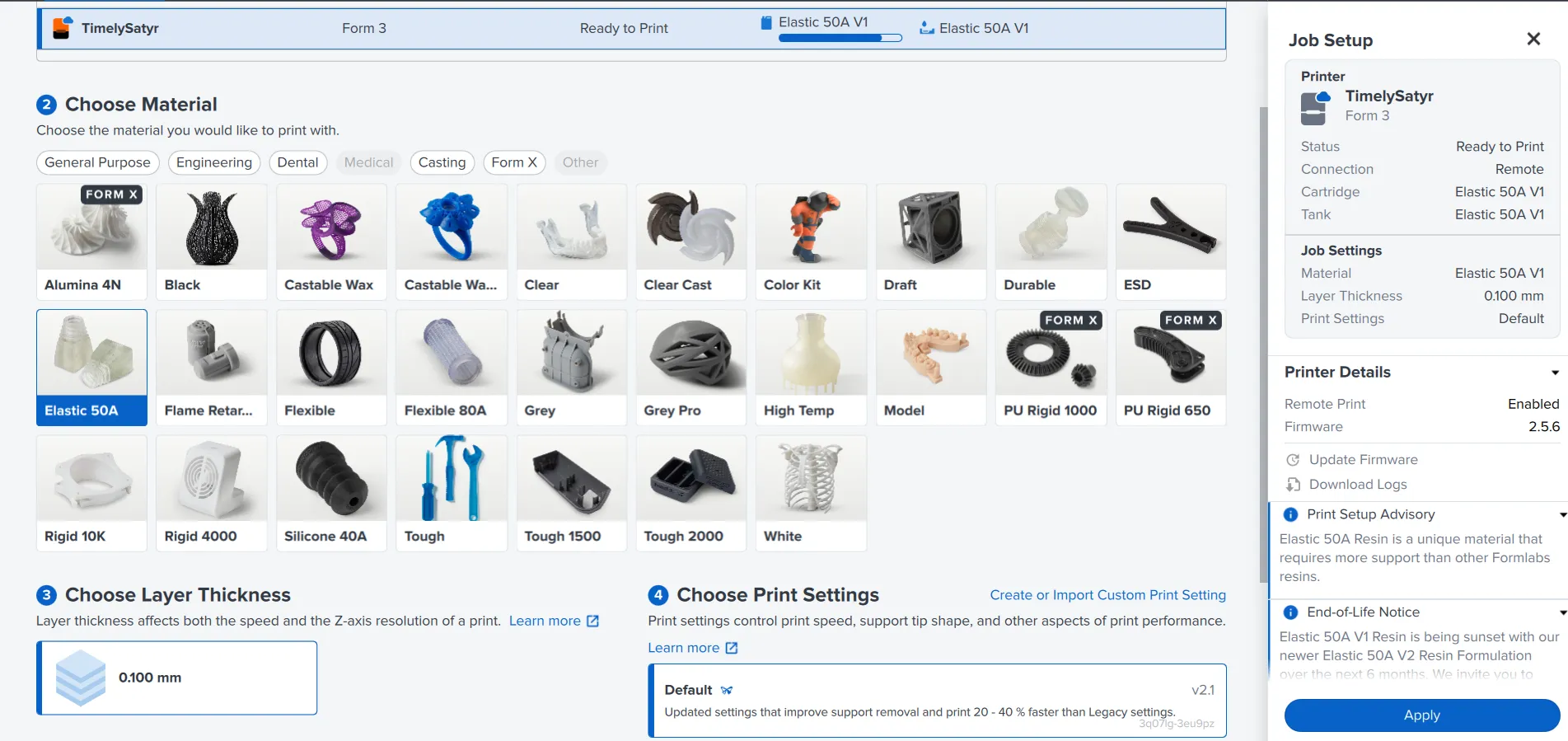Pick the Model resin card

(931, 368)
